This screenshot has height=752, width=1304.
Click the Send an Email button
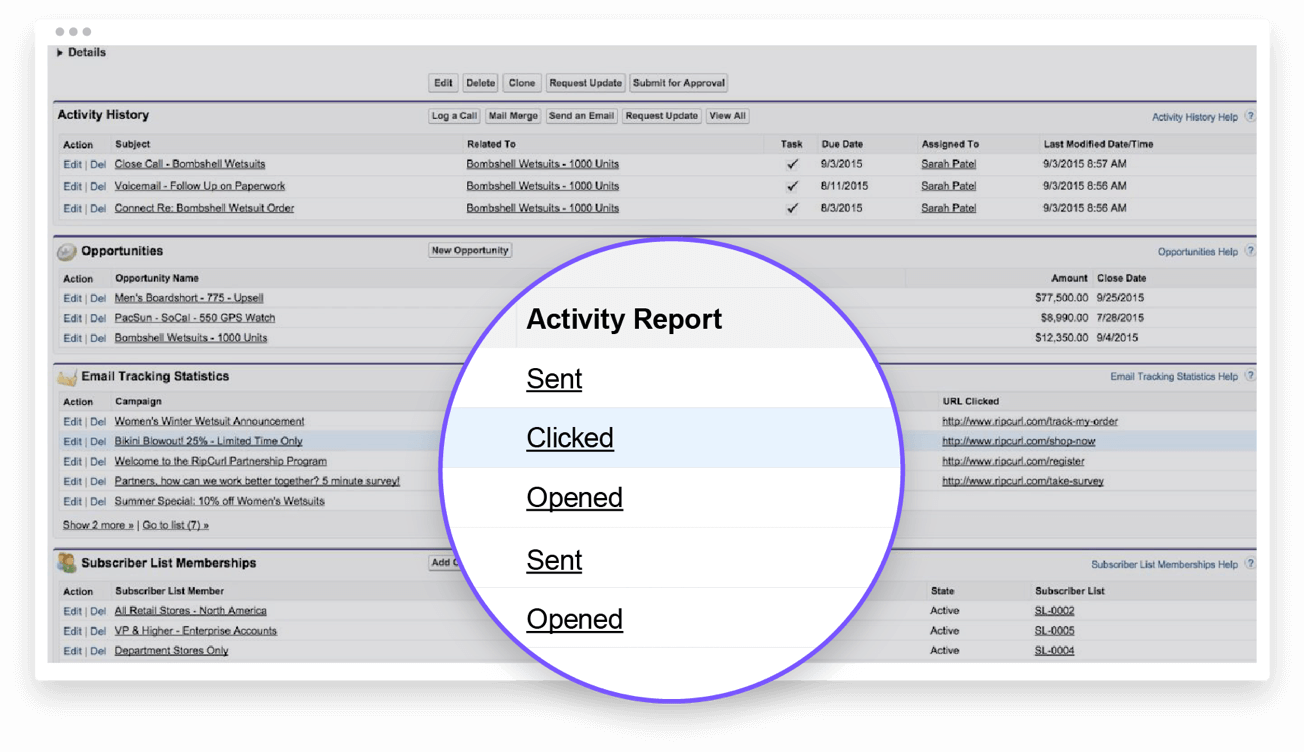point(581,116)
